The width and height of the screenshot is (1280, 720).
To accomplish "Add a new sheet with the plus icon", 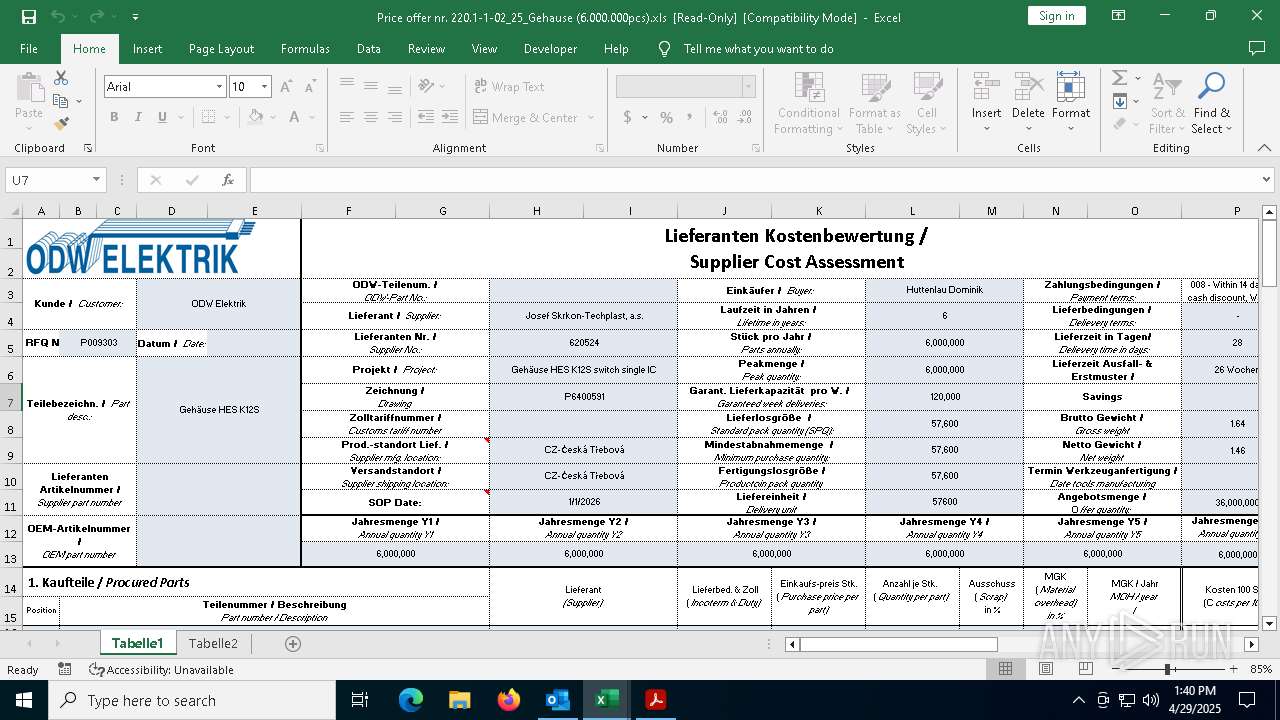I will tap(293, 644).
